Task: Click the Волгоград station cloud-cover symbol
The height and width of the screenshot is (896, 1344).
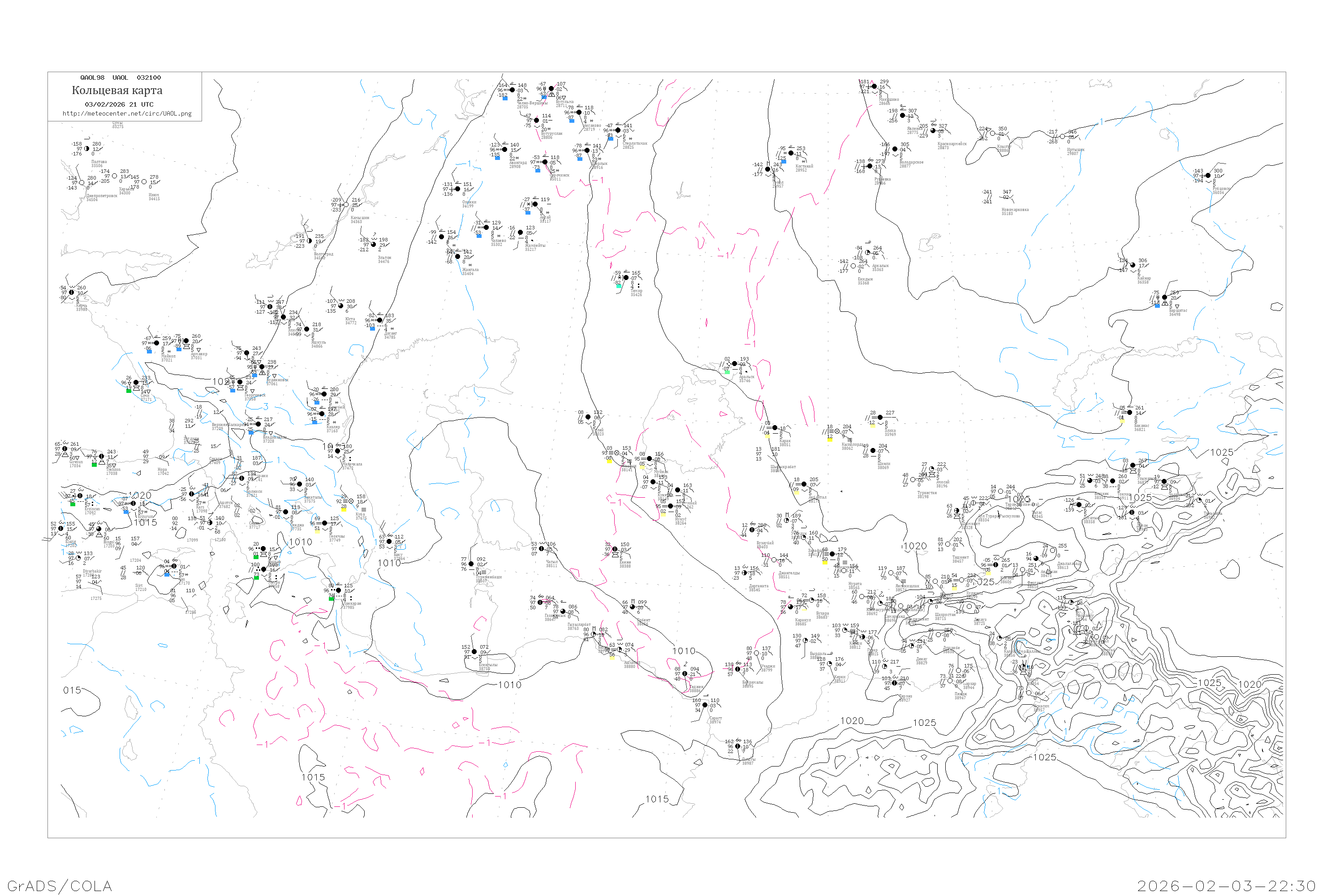Action: click(x=309, y=241)
